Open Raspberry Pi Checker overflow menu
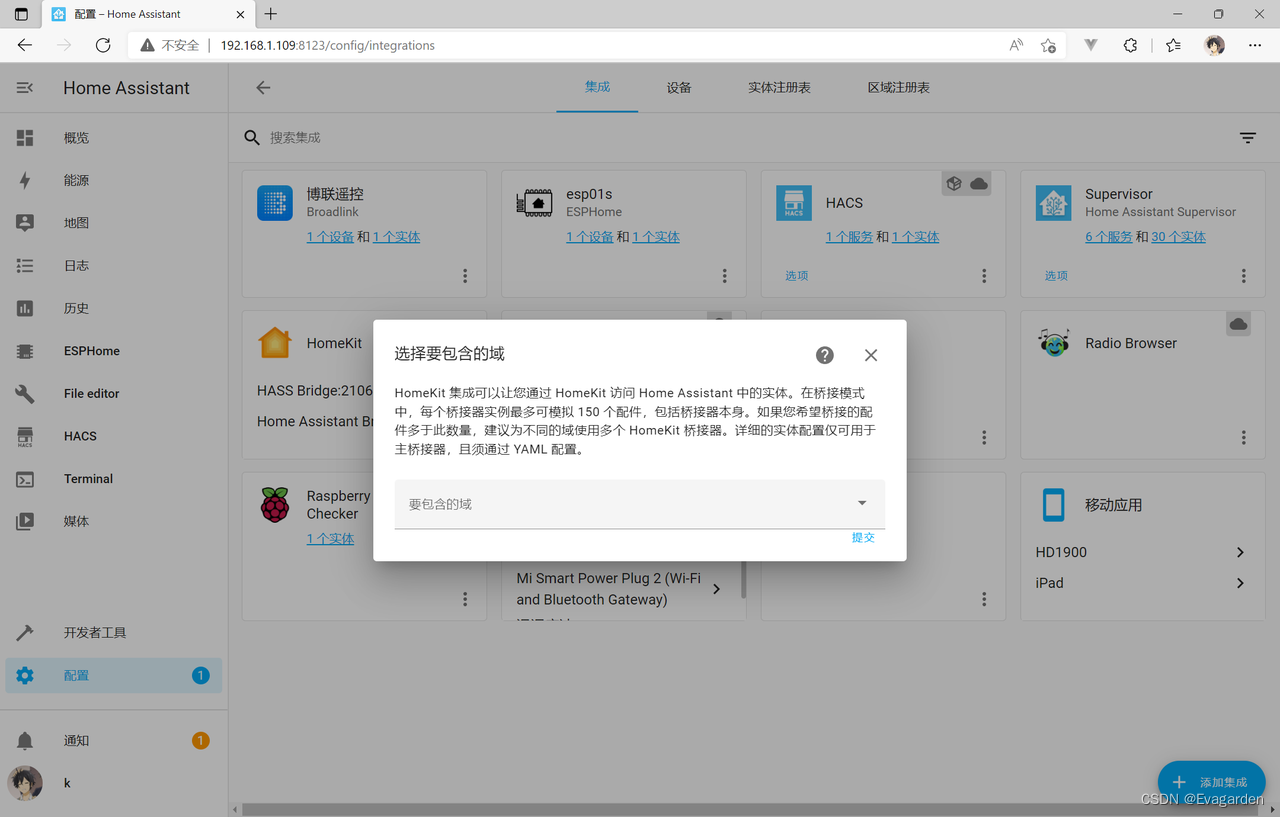Viewport: 1280px width, 817px height. 465,599
